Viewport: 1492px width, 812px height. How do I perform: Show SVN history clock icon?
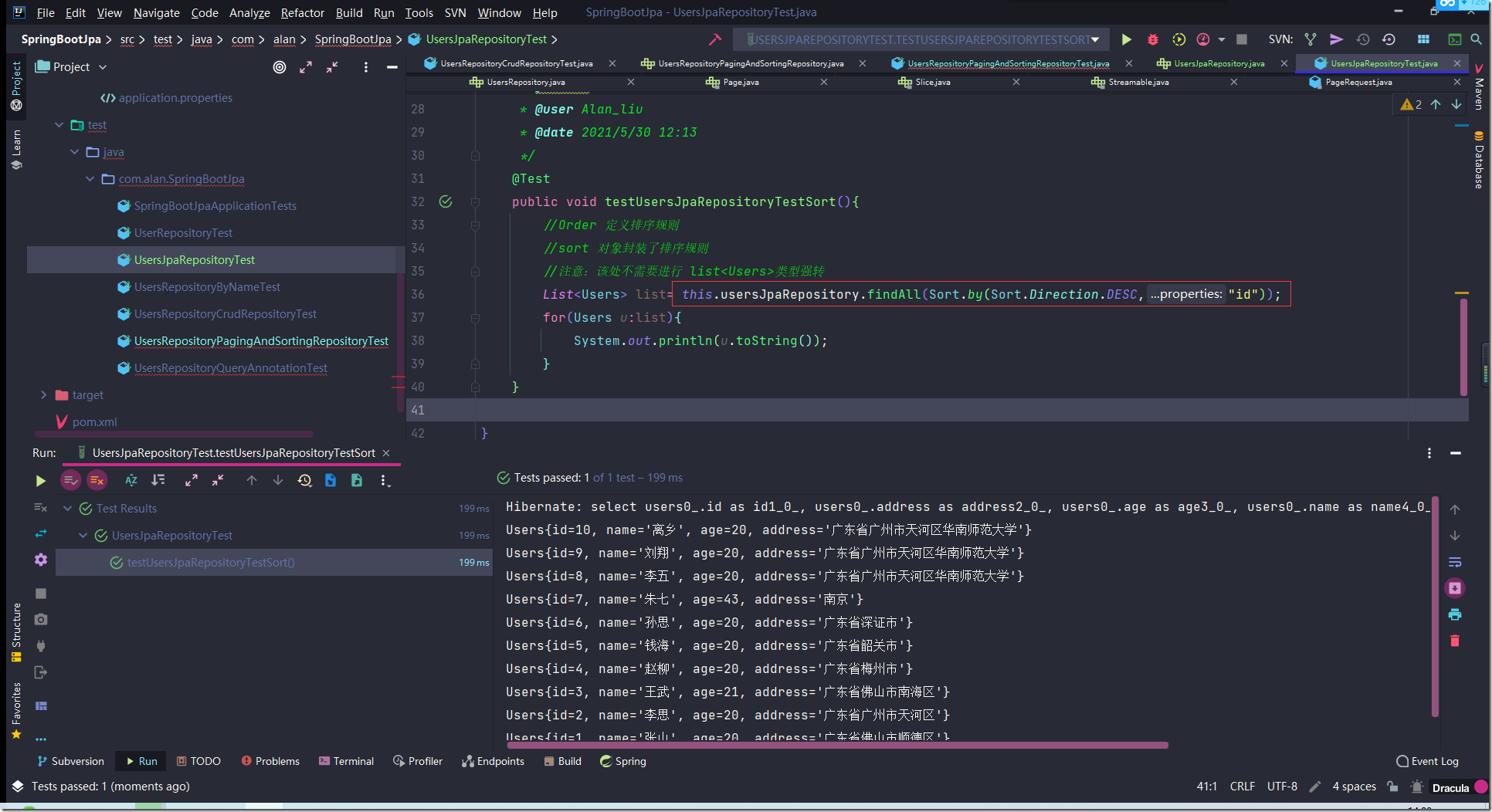pyautogui.click(x=1363, y=39)
